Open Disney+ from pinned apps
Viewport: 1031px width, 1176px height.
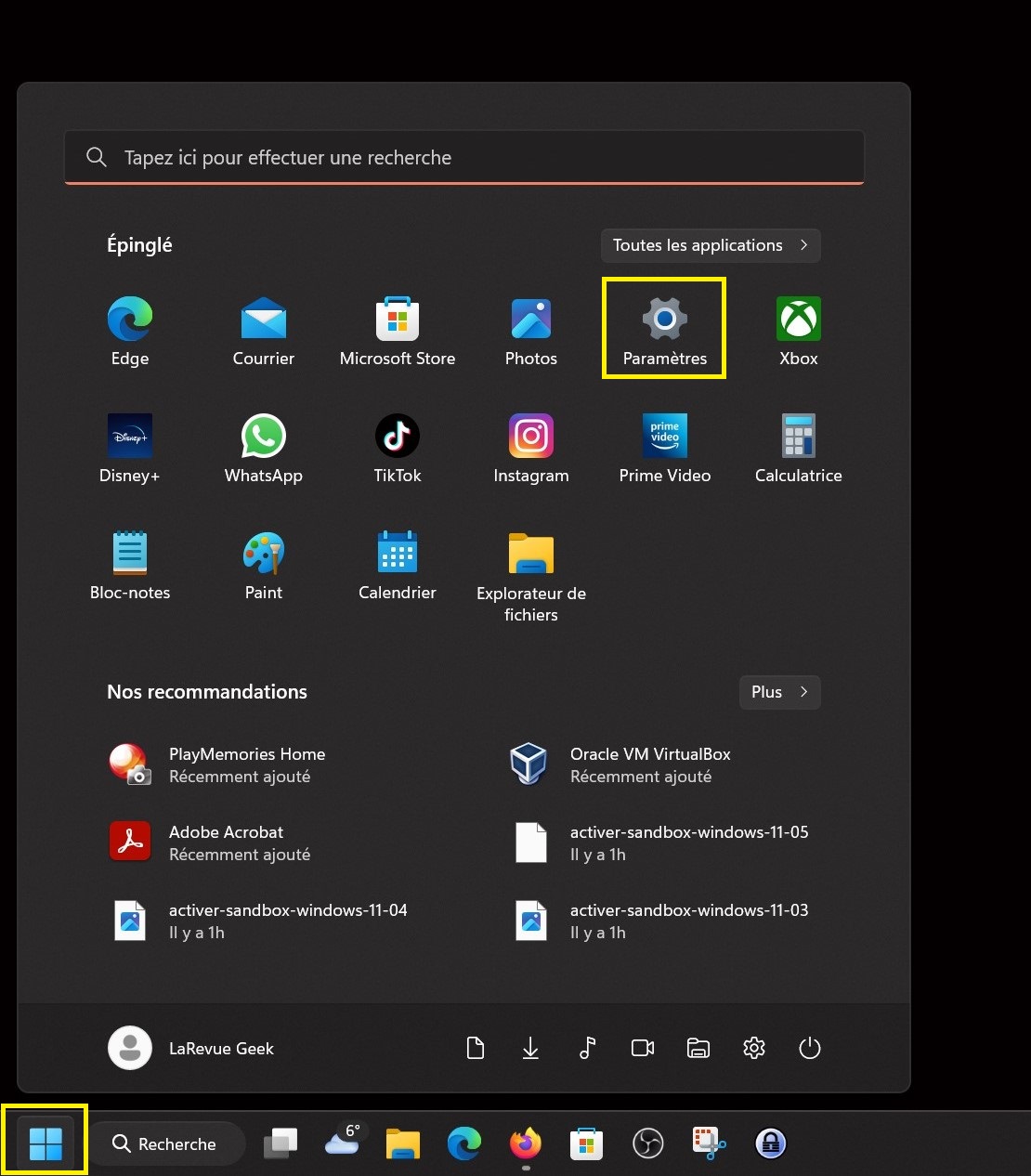coord(130,448)
